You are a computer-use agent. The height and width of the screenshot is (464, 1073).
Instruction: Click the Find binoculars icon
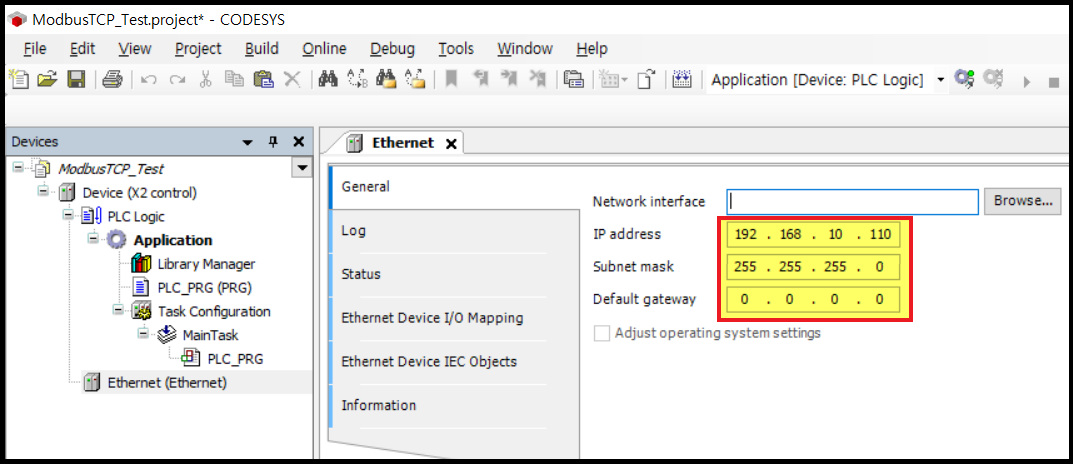pyautogui.click(x=329, y=80)
